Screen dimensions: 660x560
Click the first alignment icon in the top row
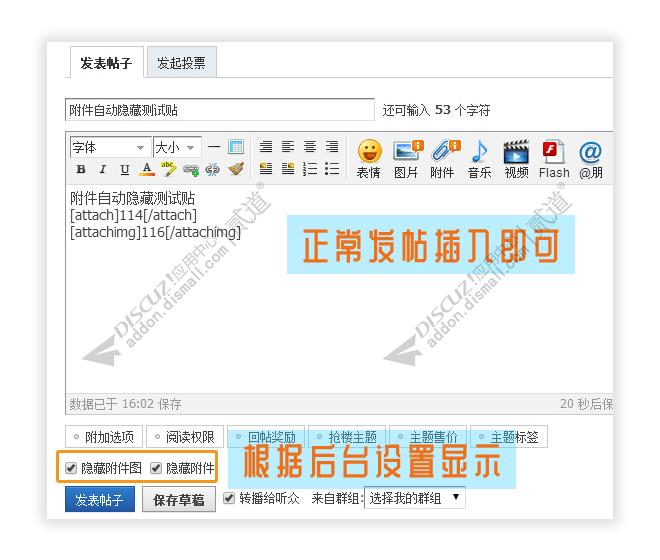pos(266,147)
